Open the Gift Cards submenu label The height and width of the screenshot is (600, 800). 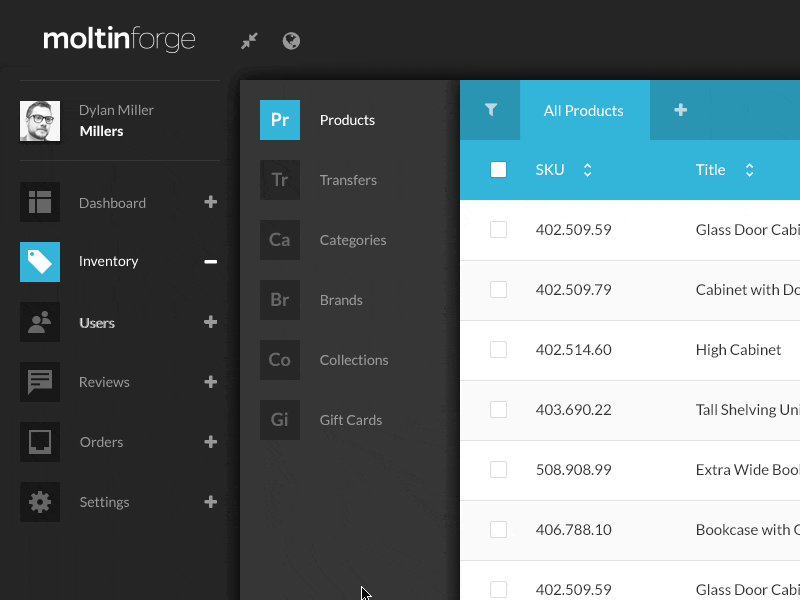351,420
